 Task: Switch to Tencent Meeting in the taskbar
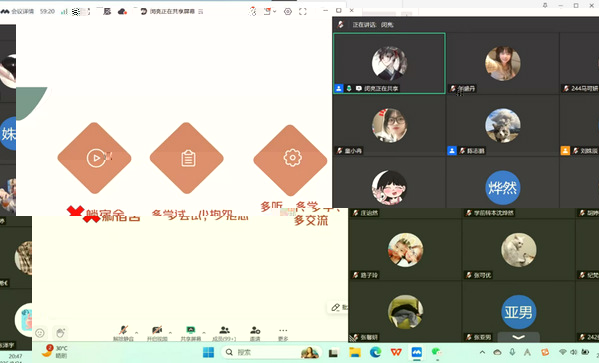pyautogui.click(x=417, y=352)
